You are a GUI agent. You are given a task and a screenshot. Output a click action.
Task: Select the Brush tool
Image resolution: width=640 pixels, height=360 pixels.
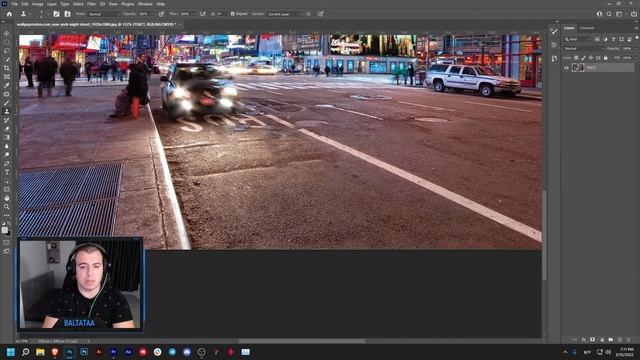[7, 102]
